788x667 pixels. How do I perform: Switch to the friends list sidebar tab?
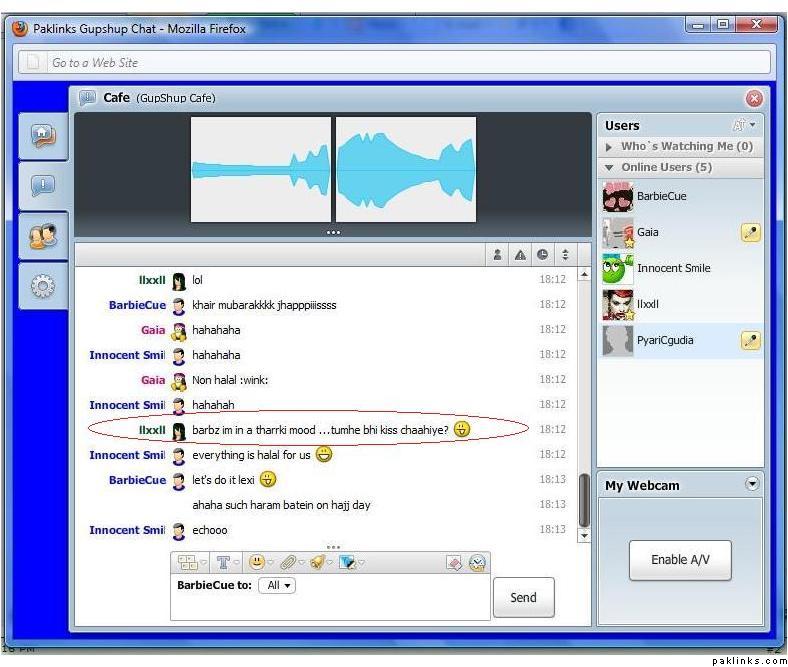coord(43,236)
